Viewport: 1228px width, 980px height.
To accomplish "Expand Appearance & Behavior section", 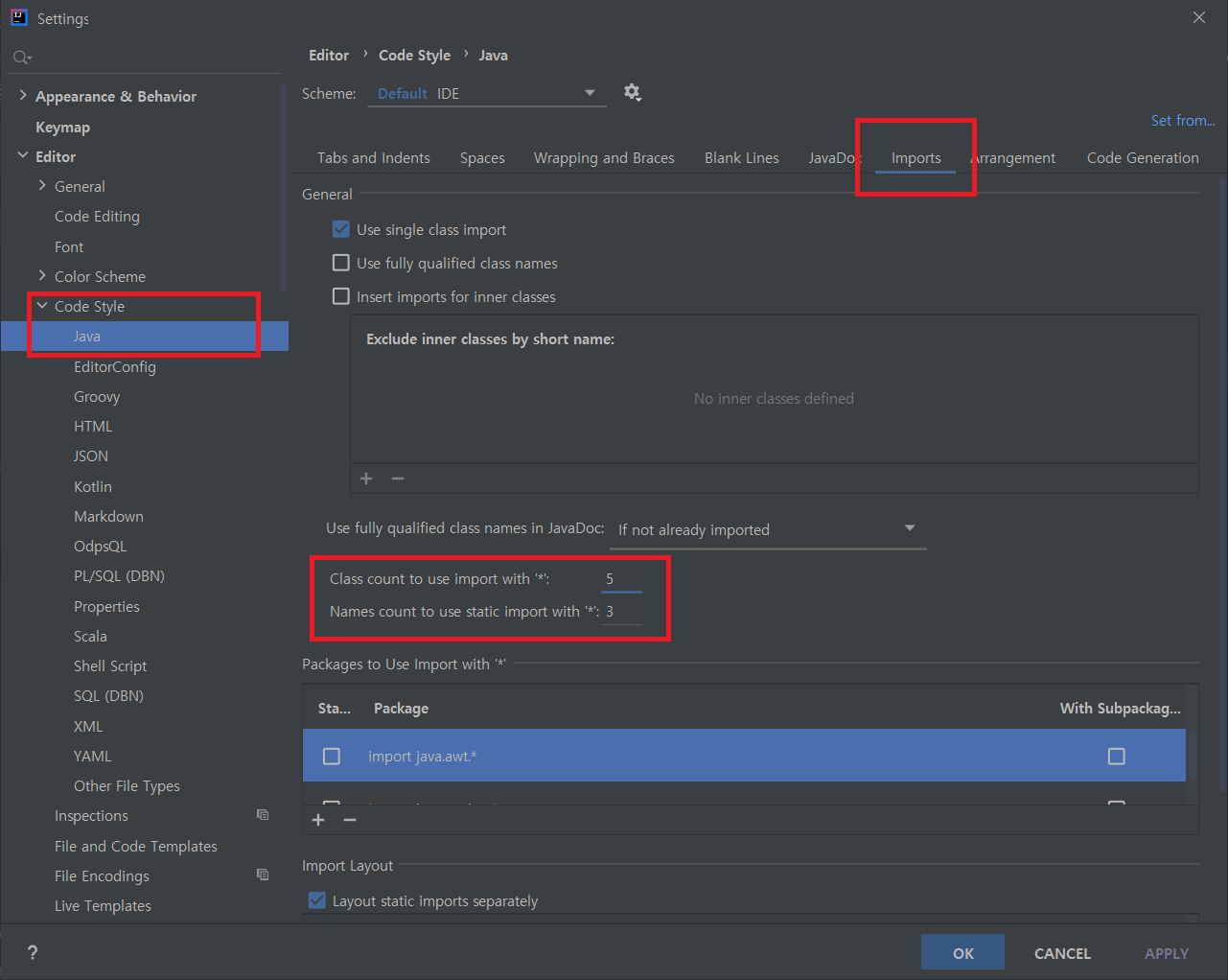I will click(23, 95).
